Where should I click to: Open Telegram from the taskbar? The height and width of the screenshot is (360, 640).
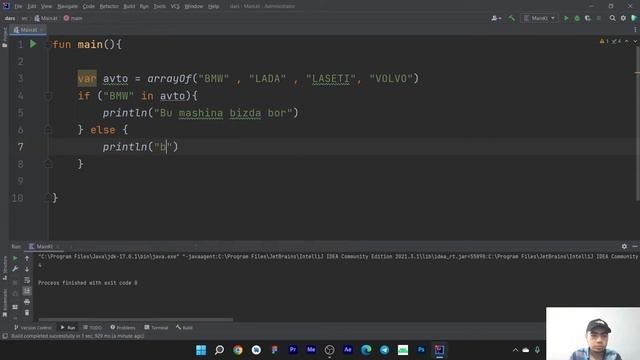pyautogui.click(x=384, y=350)
